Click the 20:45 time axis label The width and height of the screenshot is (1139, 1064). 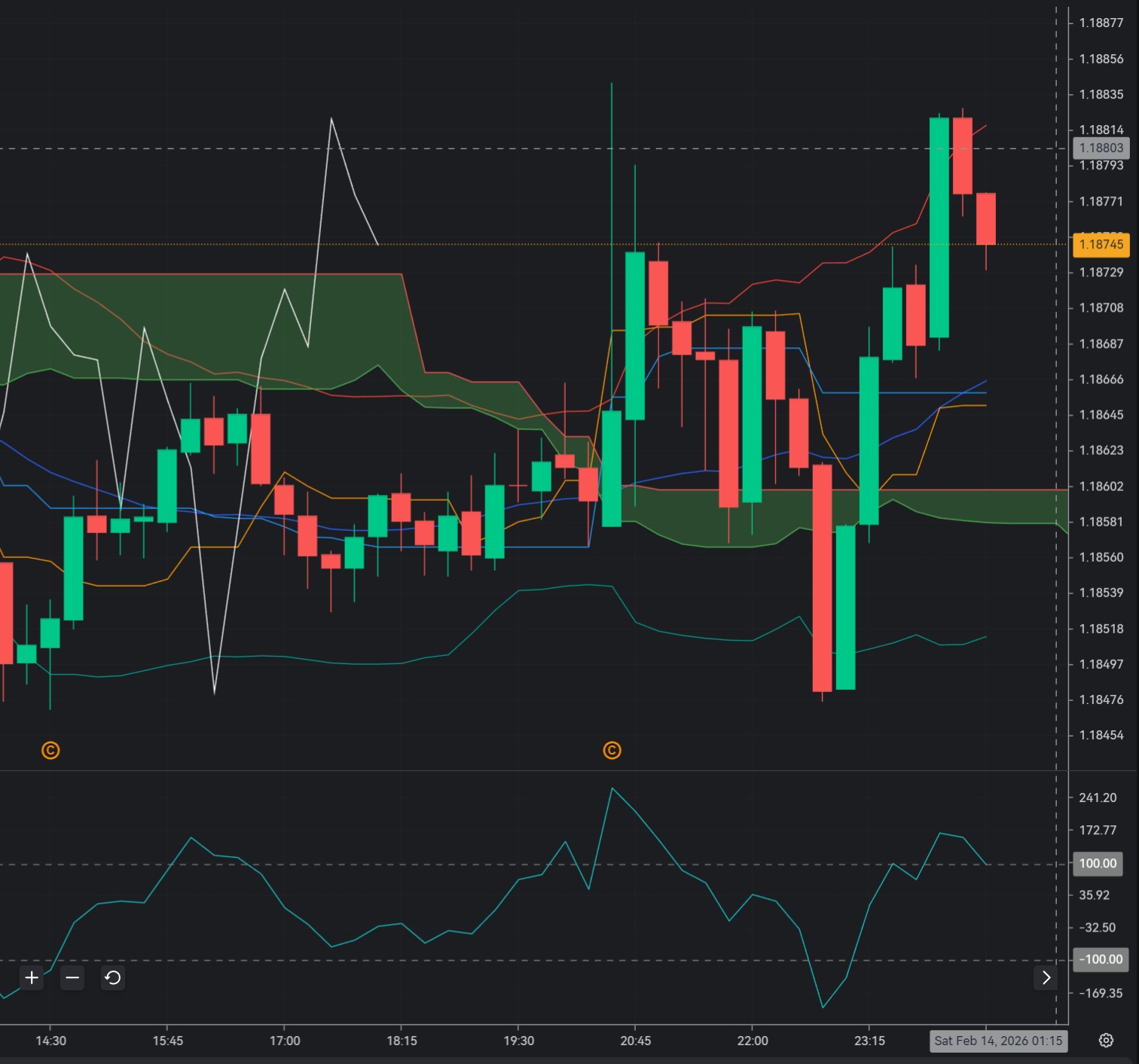(x=637, y=1041)
